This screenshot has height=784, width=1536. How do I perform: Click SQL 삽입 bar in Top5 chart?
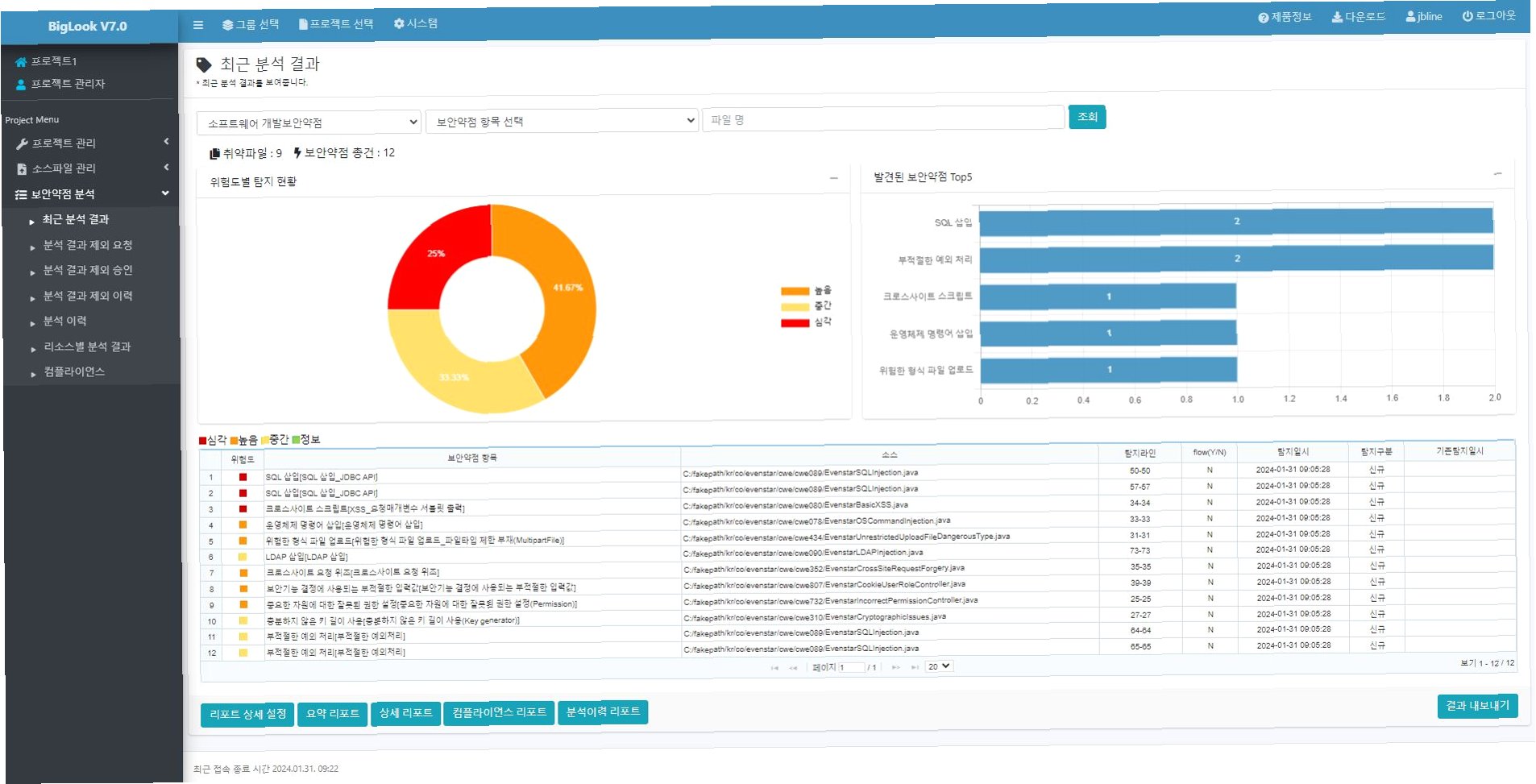(x=1236, y=222)
